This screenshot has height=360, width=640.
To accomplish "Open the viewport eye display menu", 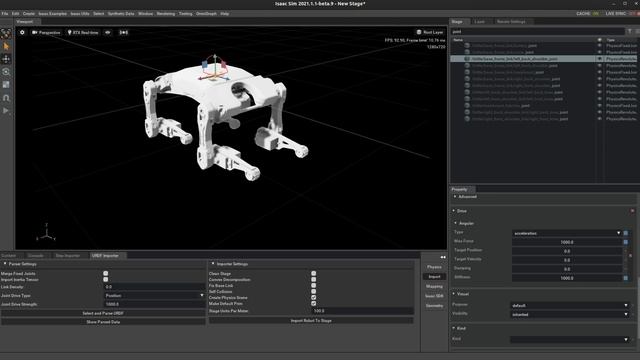I will pos(108,32).
